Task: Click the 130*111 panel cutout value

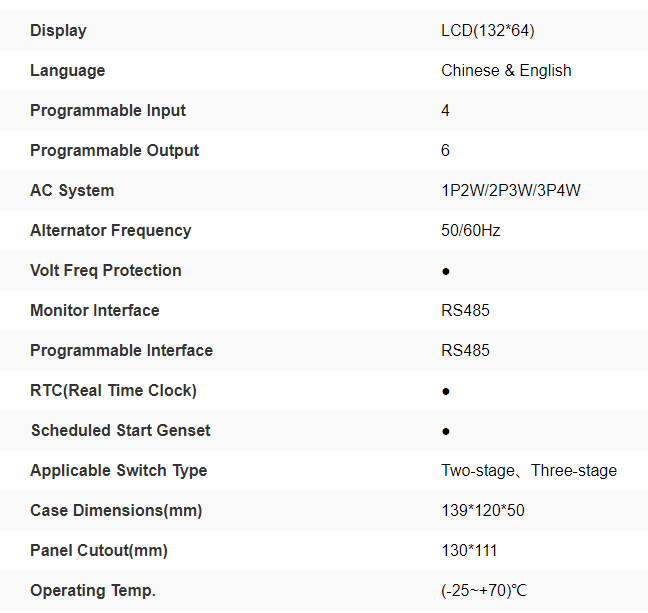Action: 469,551
